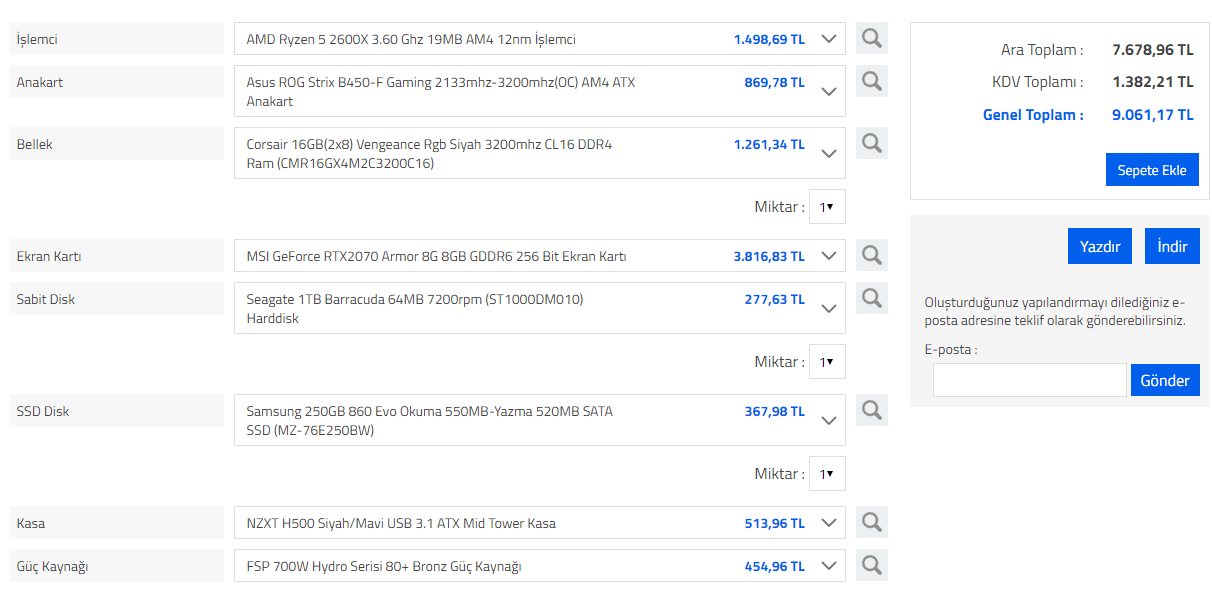Select the Ekran Kartı category label
Screen dimensions: 1212x591
click(x=117, y=256)
